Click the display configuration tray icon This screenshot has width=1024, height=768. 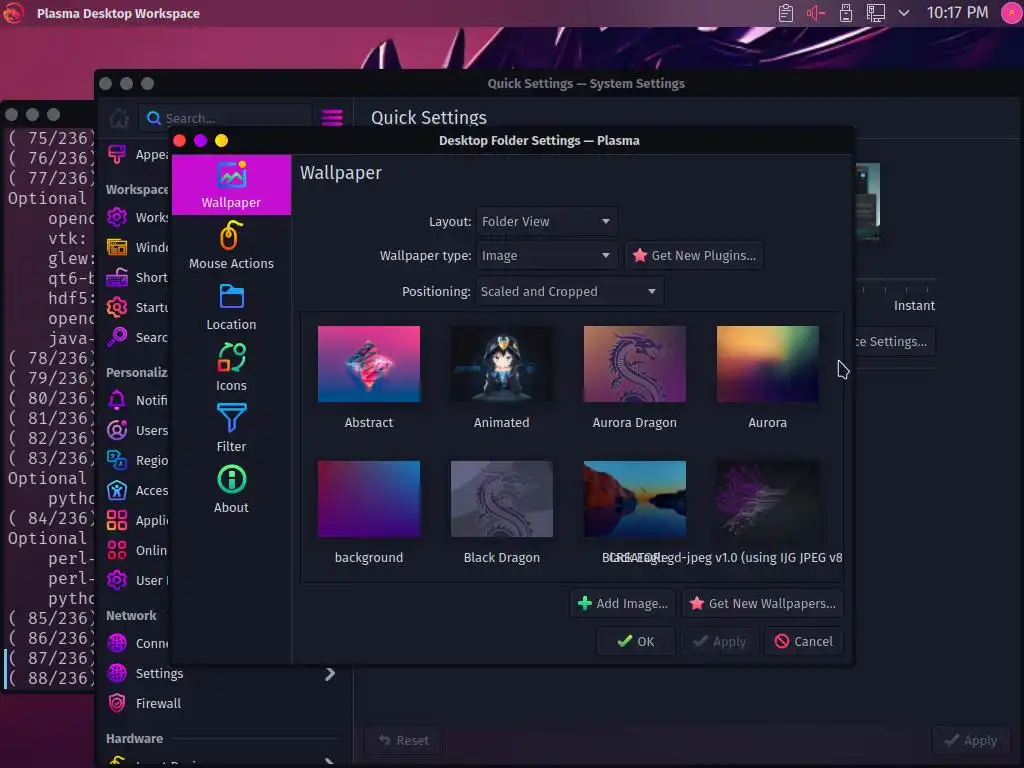875,13
